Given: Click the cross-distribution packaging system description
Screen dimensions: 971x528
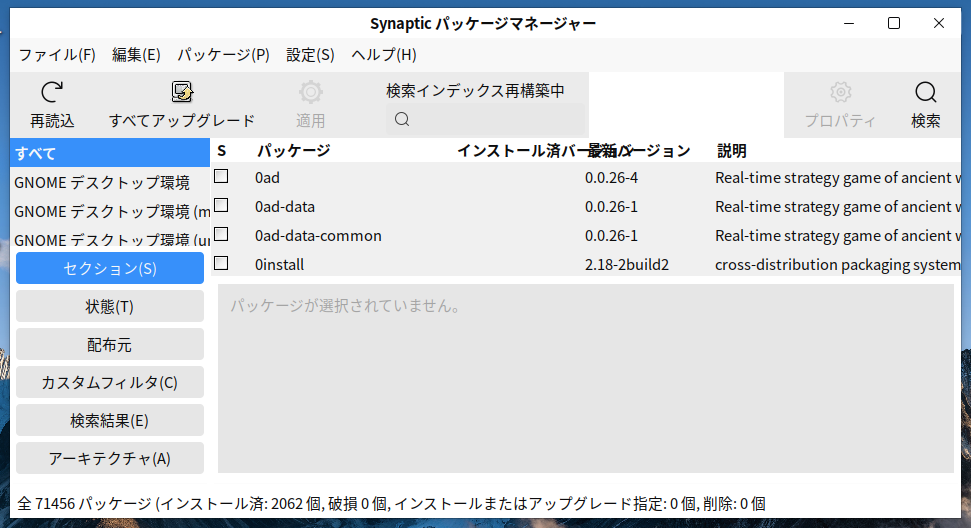Looking at the screenshot, I should [837, 265].
